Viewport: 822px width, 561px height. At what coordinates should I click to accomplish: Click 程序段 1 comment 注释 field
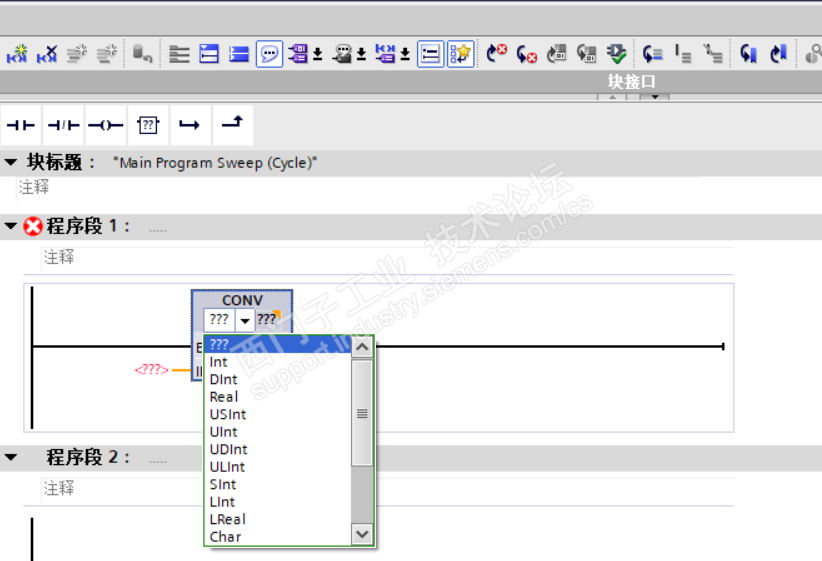[x=387, y=257]
